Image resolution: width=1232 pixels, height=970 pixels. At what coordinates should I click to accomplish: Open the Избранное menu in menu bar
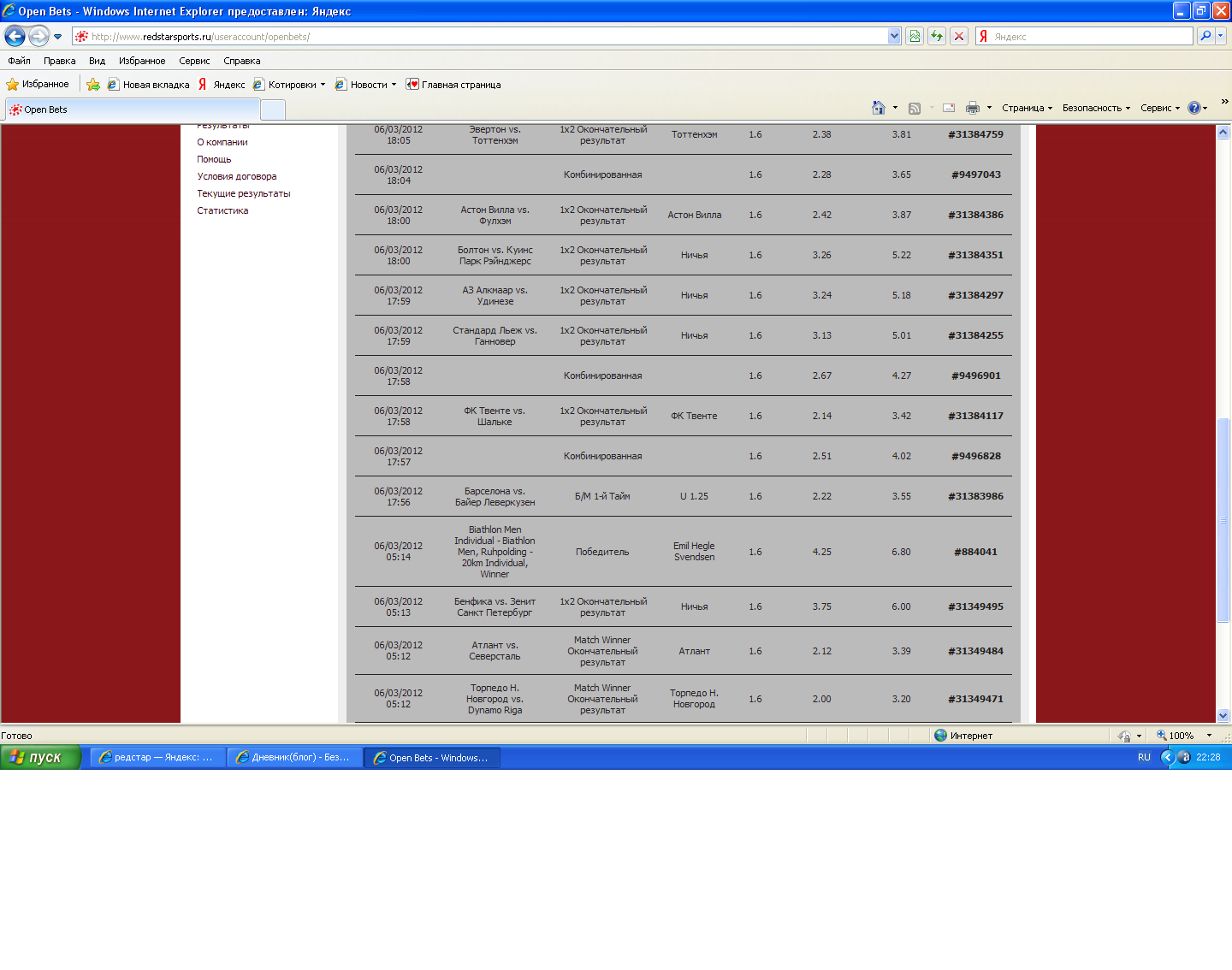tap(142, 61)
